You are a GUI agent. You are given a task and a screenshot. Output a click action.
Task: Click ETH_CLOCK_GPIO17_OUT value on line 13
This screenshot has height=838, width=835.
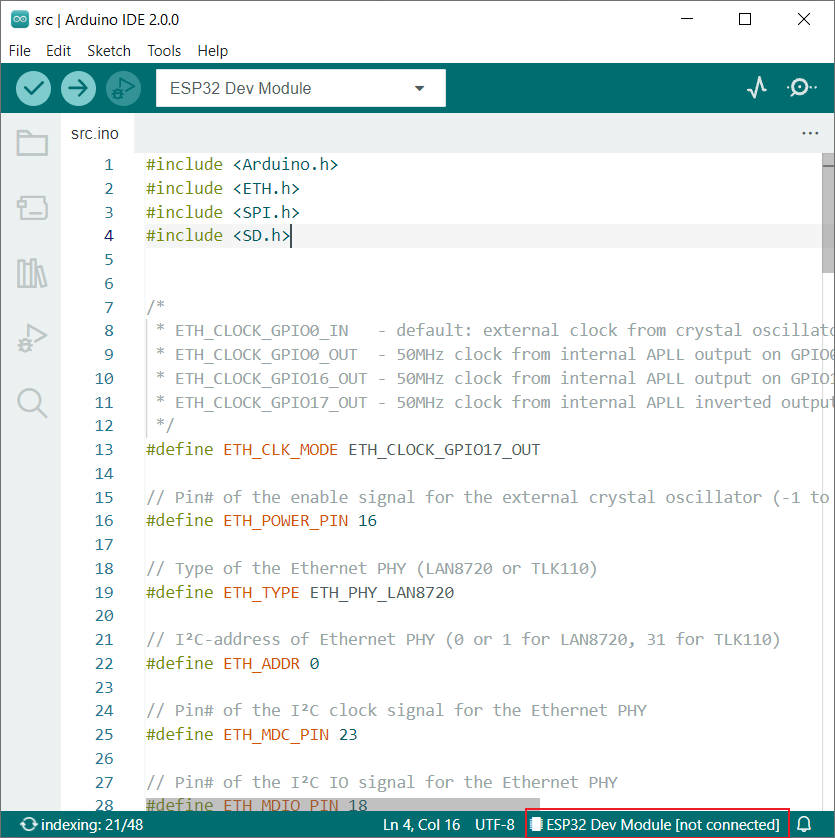444,450
